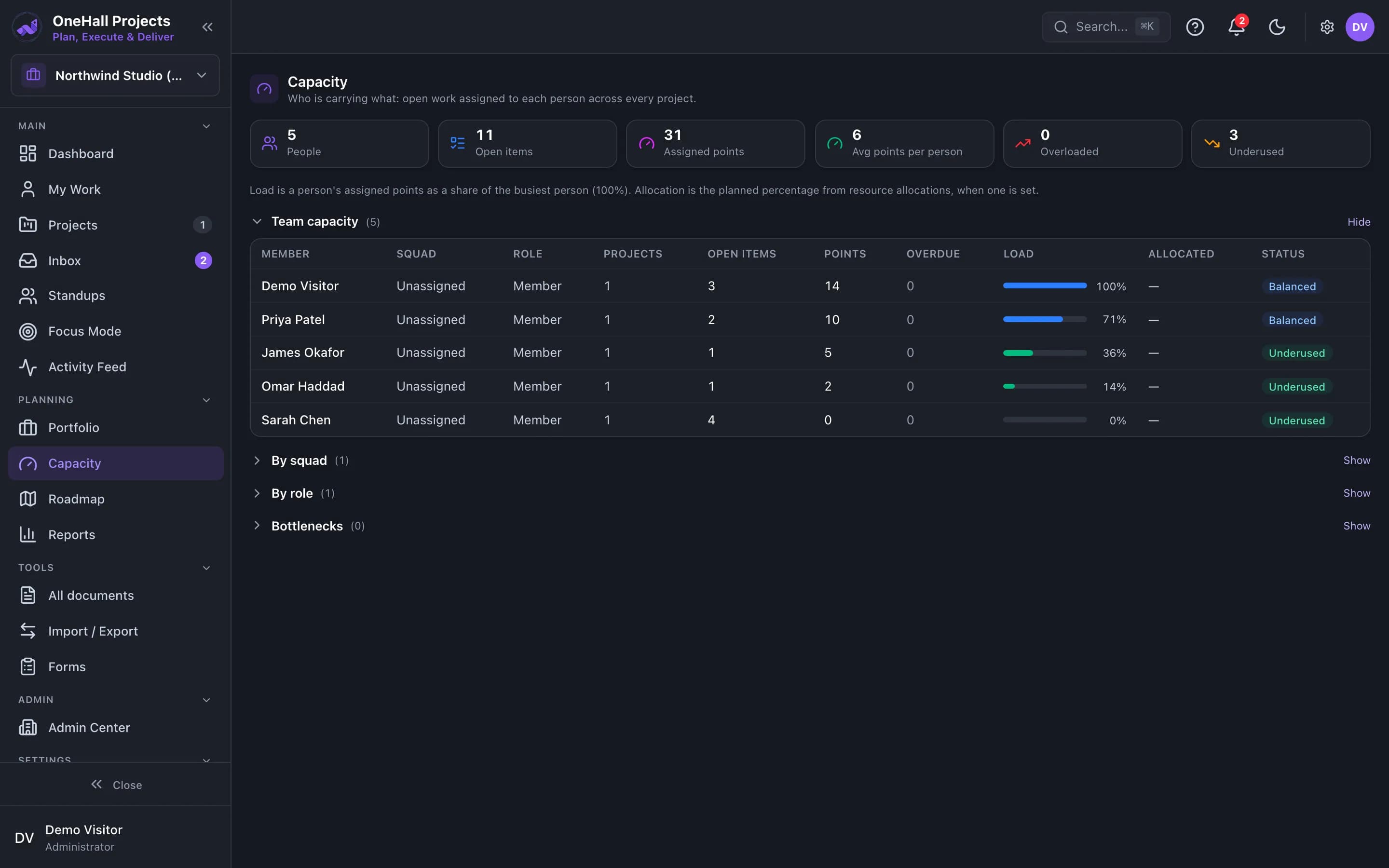Click the Standups people icon
Screen dimensions: 1389x868
pyautogui.click(x=27, y=296)
